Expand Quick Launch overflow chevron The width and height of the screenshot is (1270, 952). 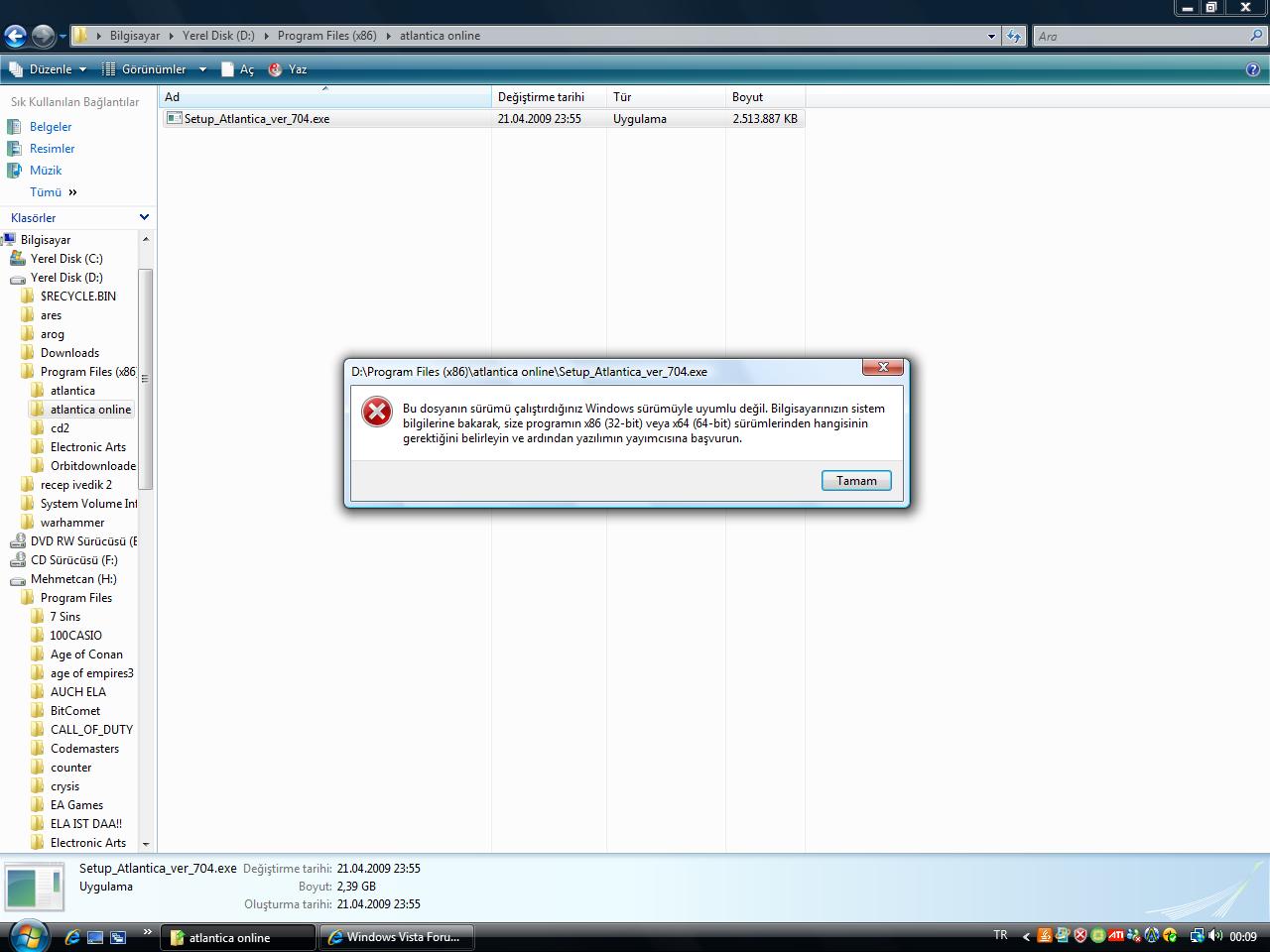click(x=148, y=932)
